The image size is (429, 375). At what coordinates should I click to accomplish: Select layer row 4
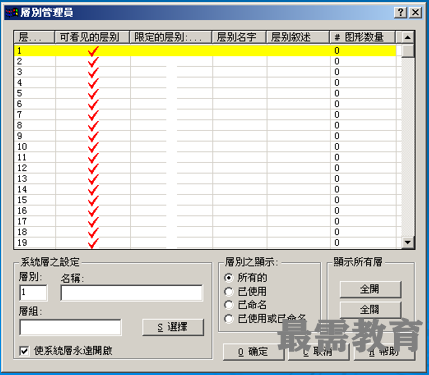205,83
